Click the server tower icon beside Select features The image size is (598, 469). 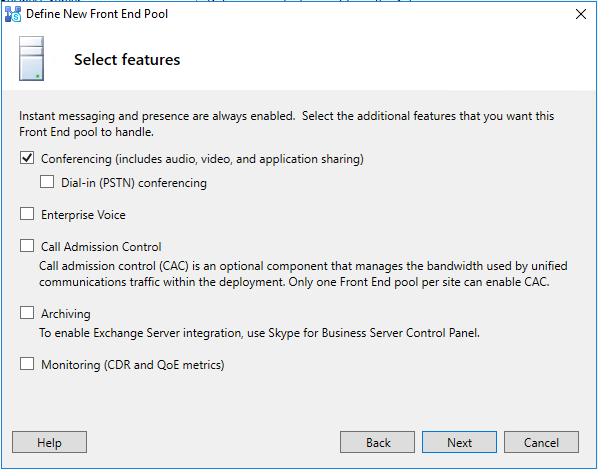tap(31, 58)
